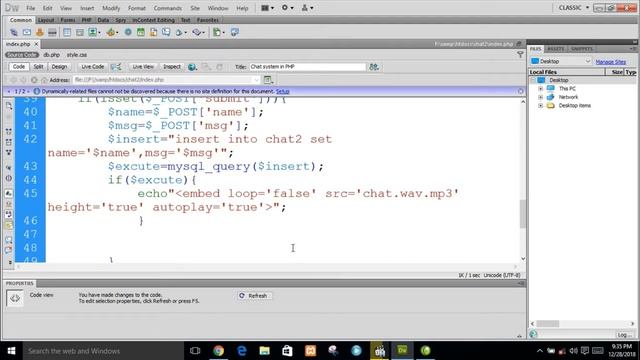Screen dimensions: 640x360
Task: Open the Extend Dreamweaver gear dropdown
Action: pos(287,8)
